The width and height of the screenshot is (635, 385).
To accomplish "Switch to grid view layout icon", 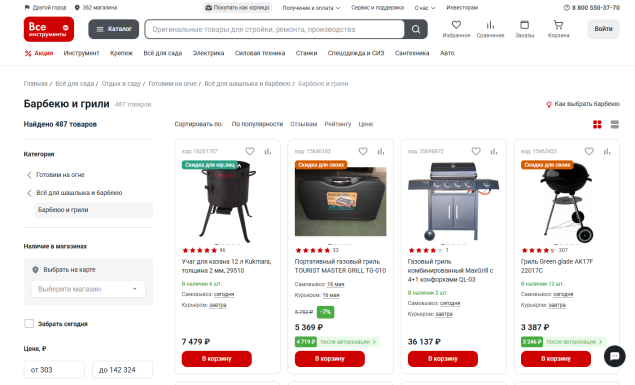I will pos(597,125).
